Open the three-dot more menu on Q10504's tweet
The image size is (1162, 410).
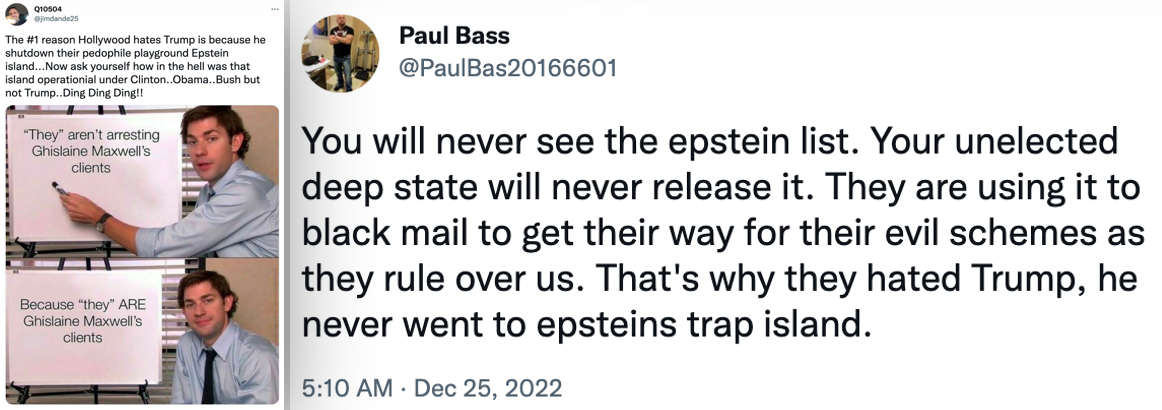tap(275, 8)
